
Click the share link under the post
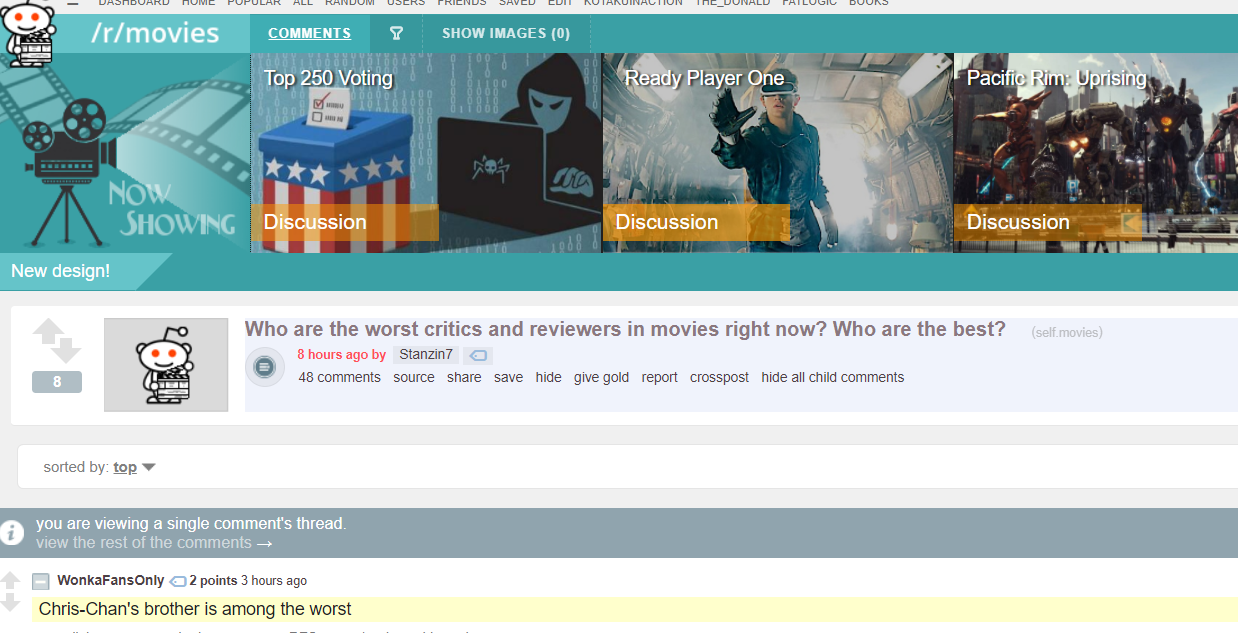pyautogui.click(x=464, y=377)
